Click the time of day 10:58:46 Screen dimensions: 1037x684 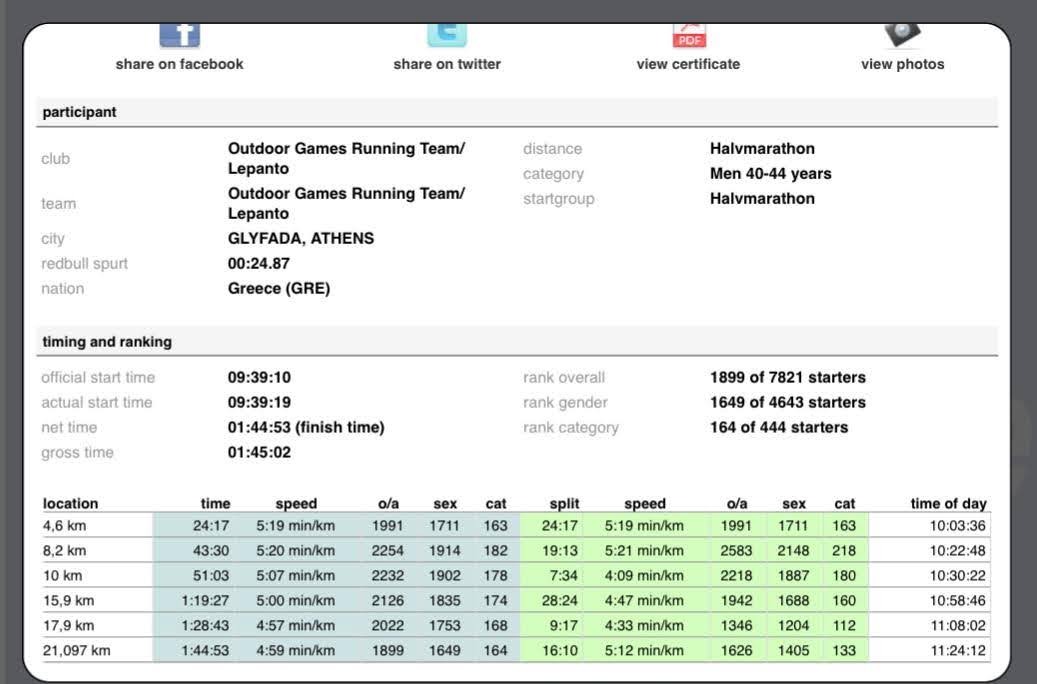click(x=958, y=601)
